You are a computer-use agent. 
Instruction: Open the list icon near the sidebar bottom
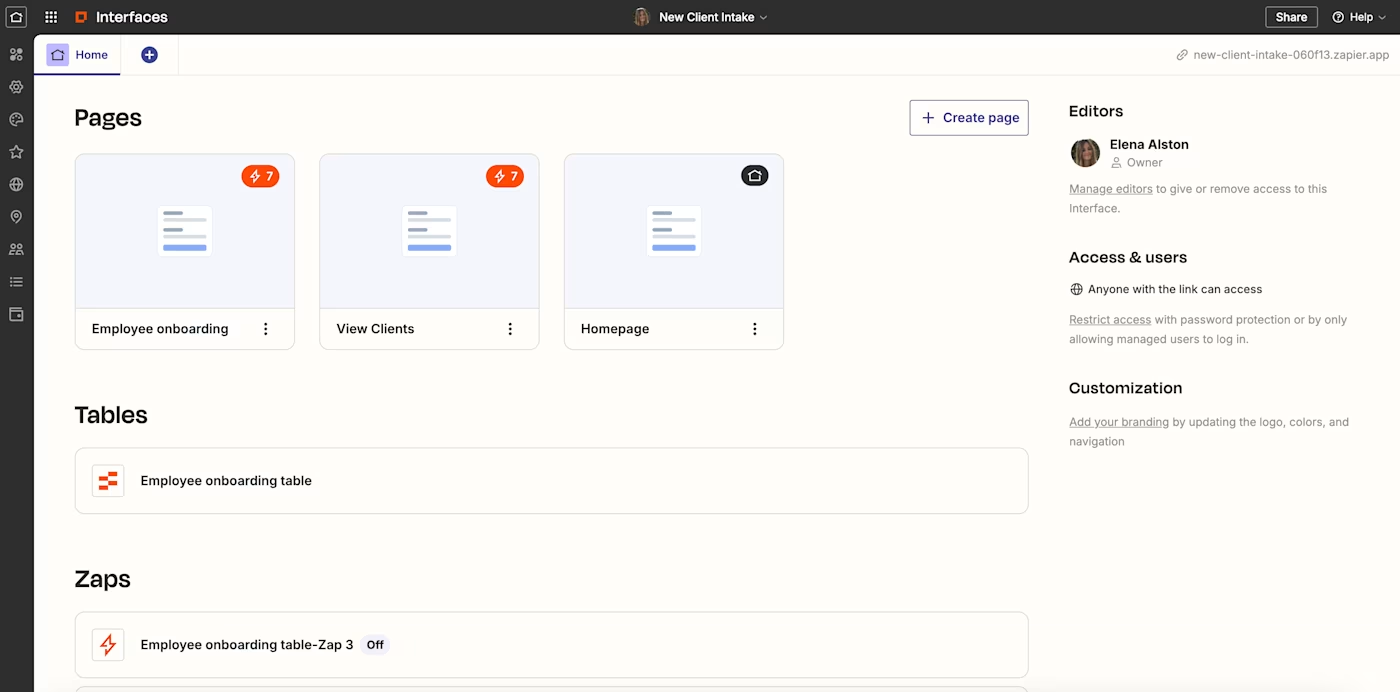[x=16, y=281]
